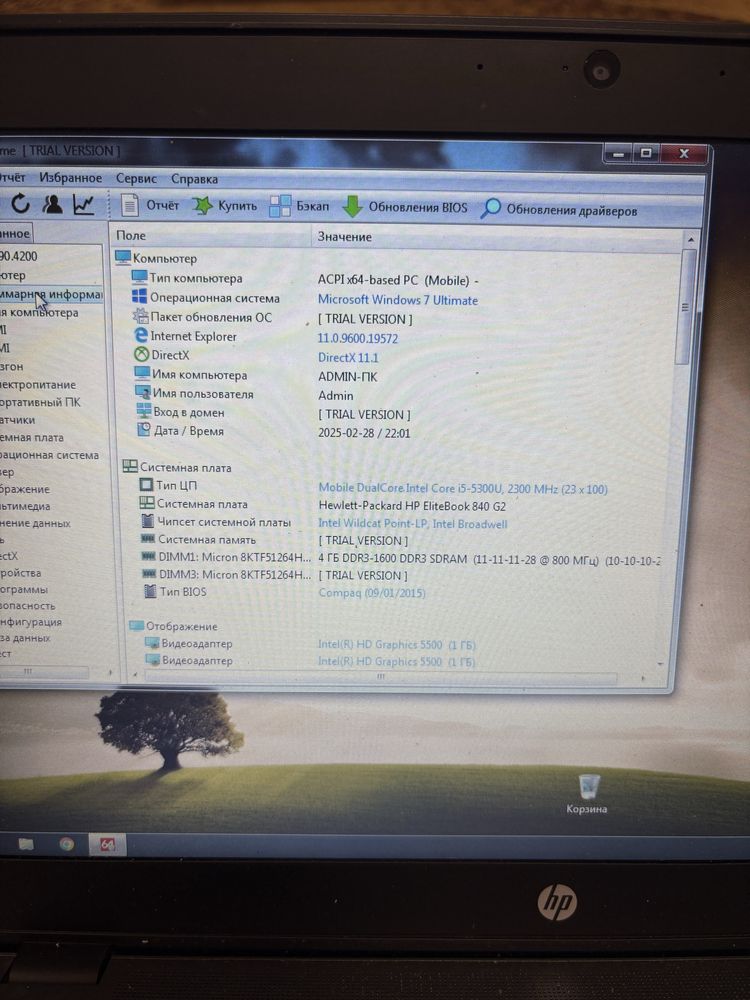
Task: Select the Системная плата group header
Action: pos(177,467)
